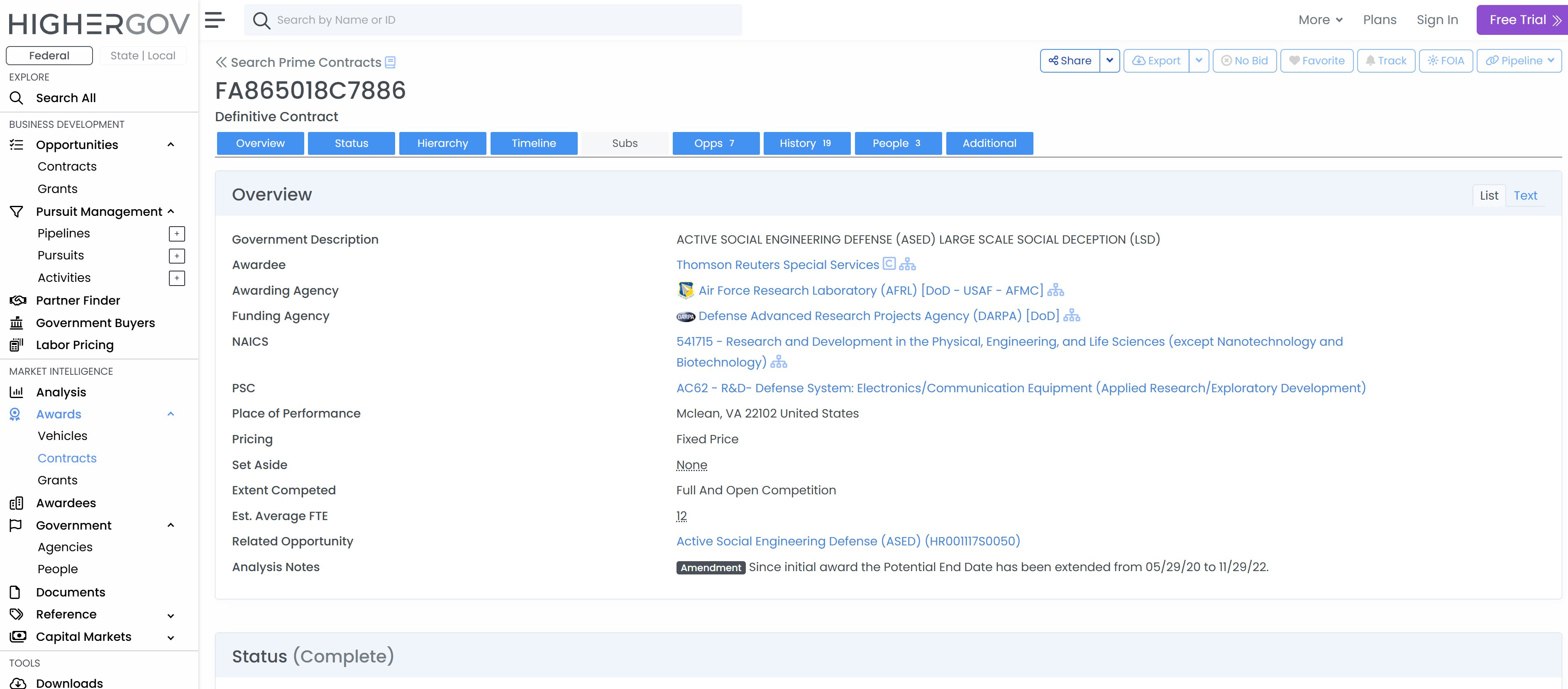This screenshot has height=689, width=1568.
Task: Click the Documents file icon
Action: pyautogui.click(x=15, y=592)
